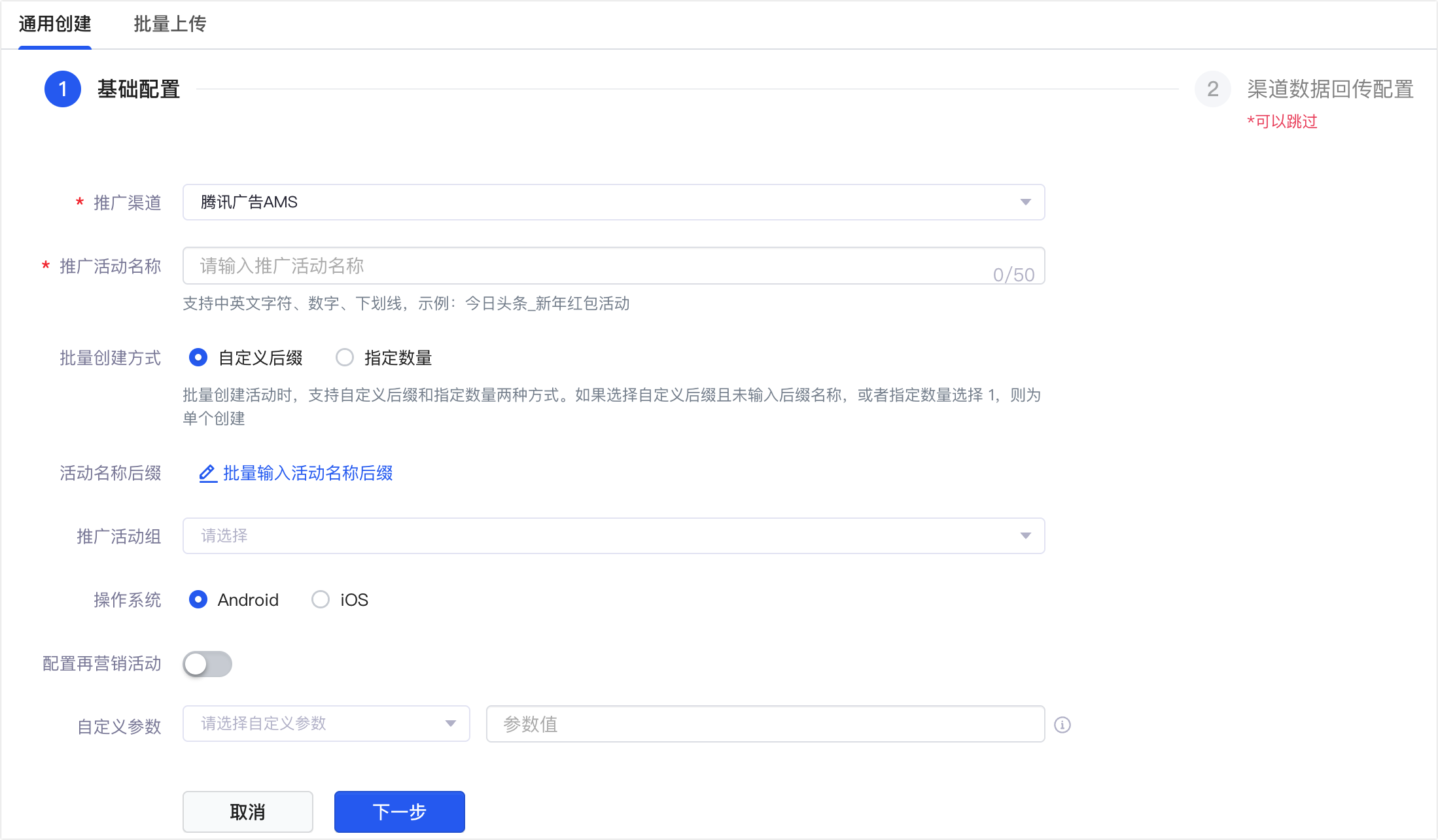Click step 1 circle for 基础配置
Viewport: 1438px width, 840px height.
[x=63, y=89]
